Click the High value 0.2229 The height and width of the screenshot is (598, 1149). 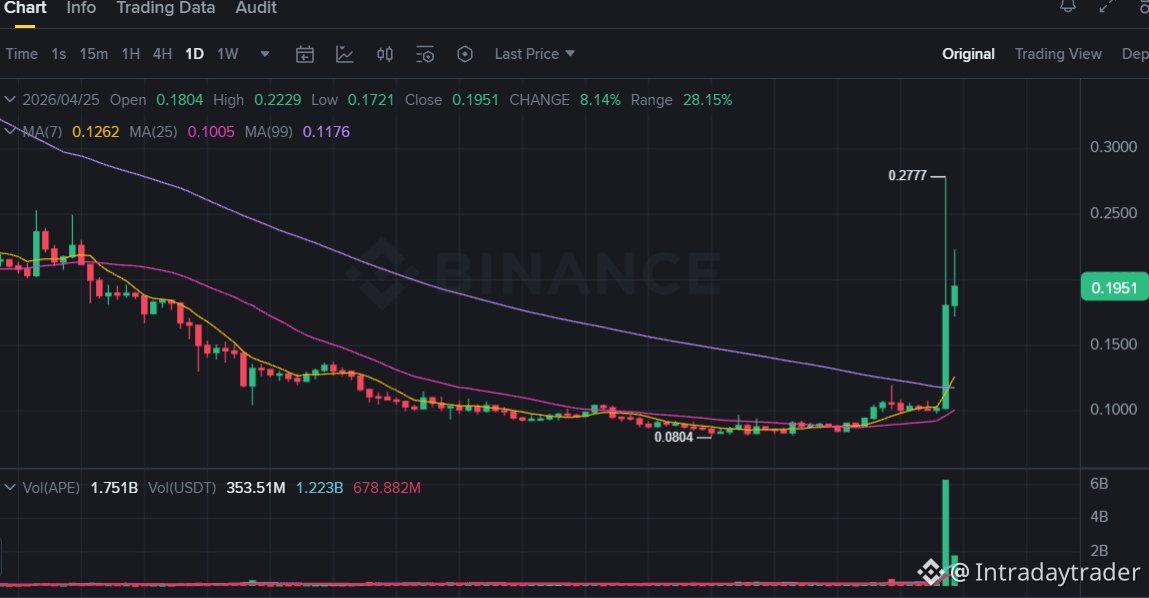(x=278, y=100)
